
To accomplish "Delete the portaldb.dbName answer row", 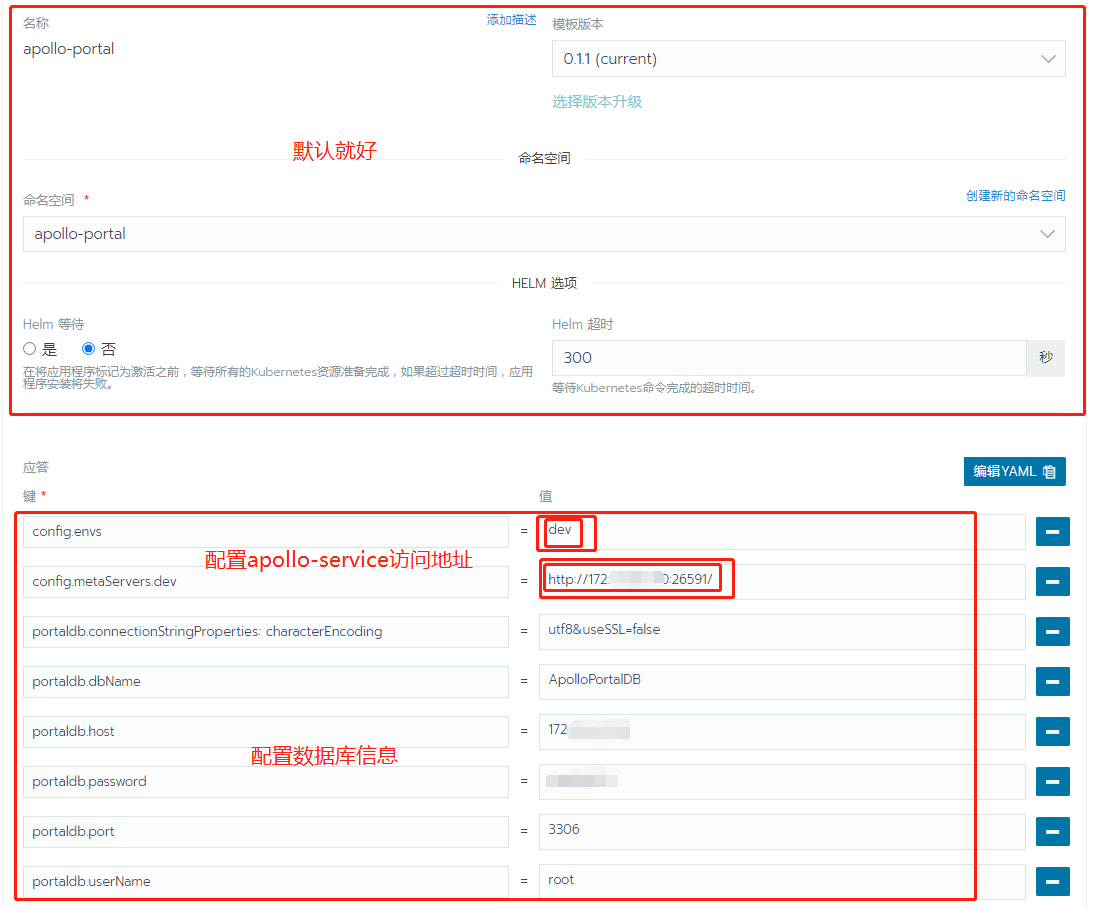I will [x=1052, y=681].
